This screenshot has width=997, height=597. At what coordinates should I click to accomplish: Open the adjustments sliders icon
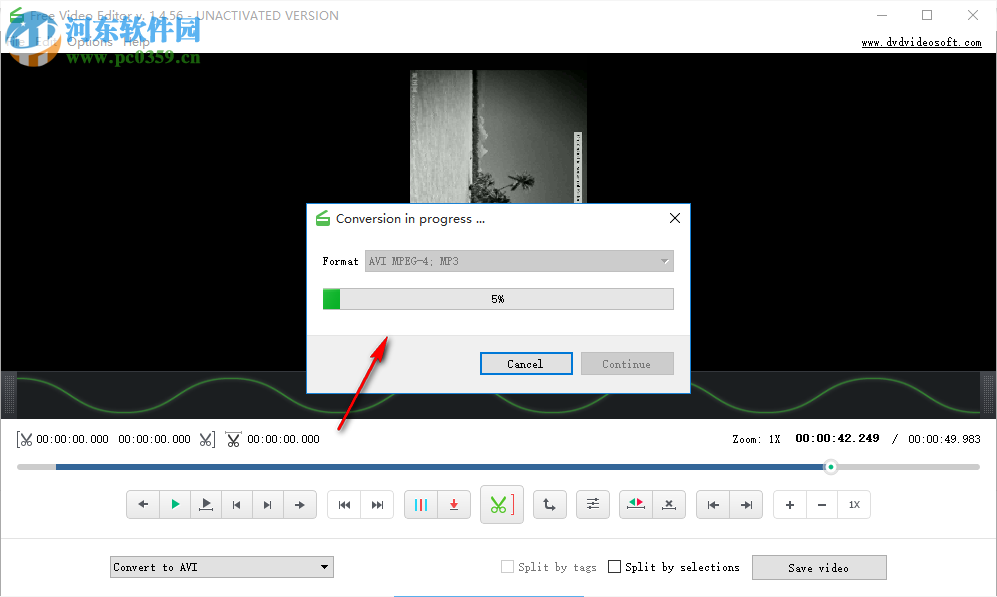(x=592, y=504)
